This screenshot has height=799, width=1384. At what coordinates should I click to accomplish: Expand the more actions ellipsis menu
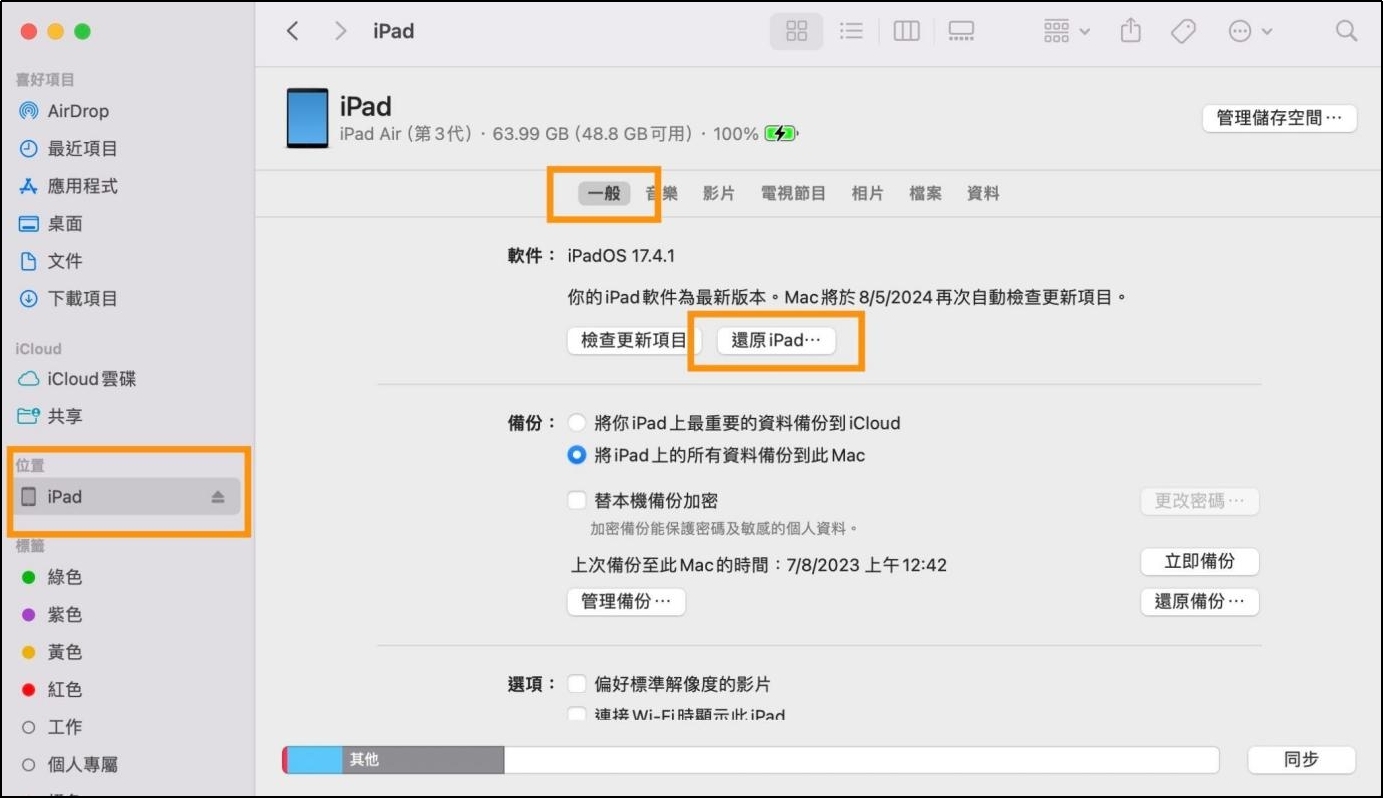pos(1250,31)
